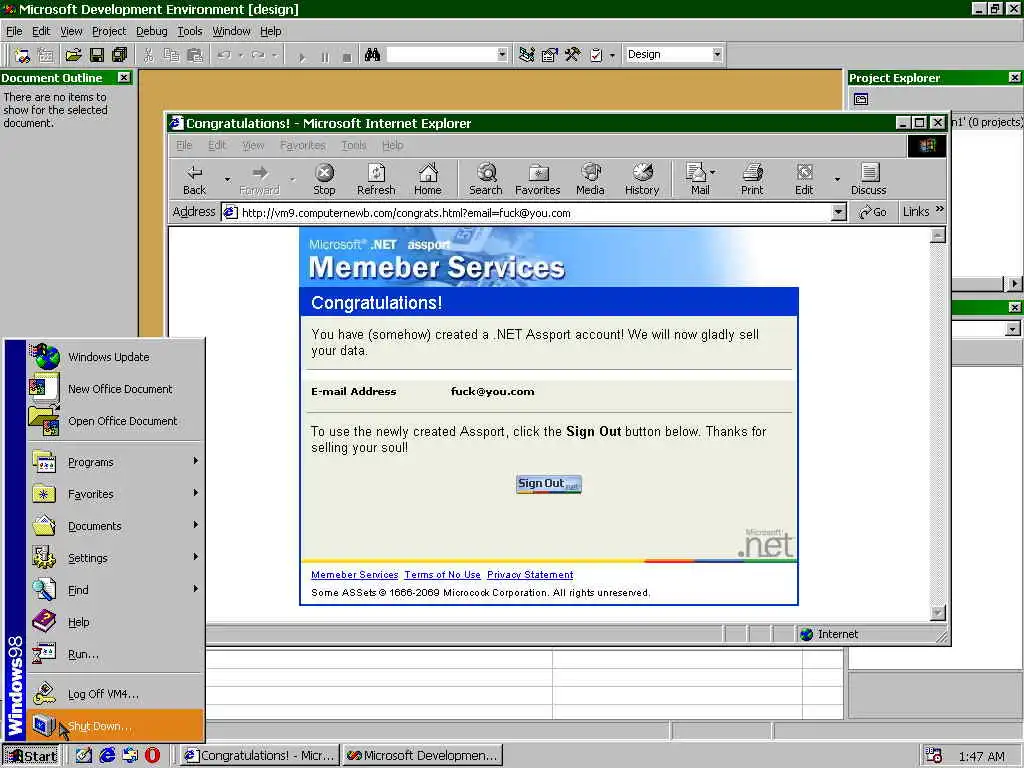Screen dimensions: 1024x768
Task: Open the Window menu in Development Environment
Action: coord(231,31)
